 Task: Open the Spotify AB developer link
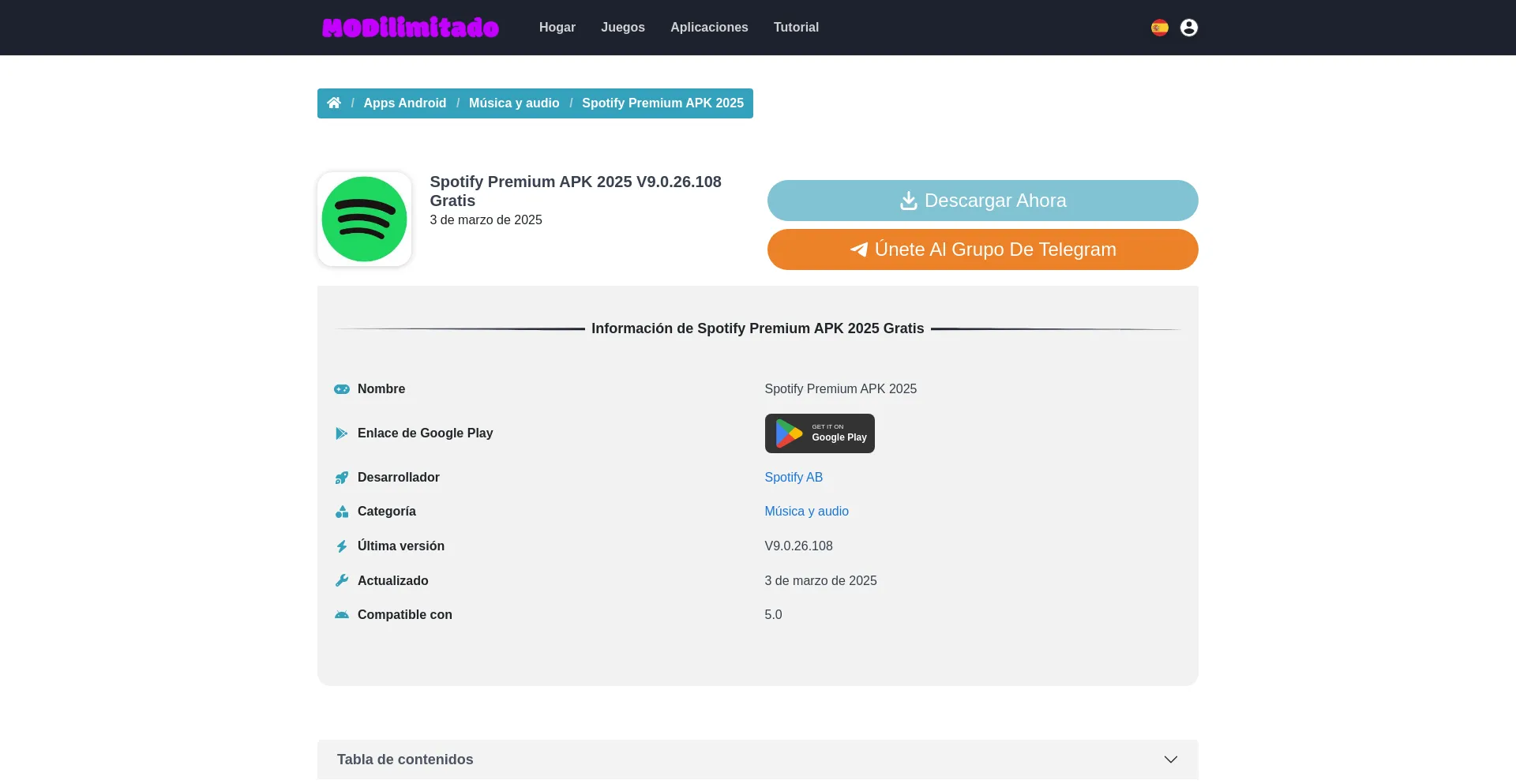point(794,478)
